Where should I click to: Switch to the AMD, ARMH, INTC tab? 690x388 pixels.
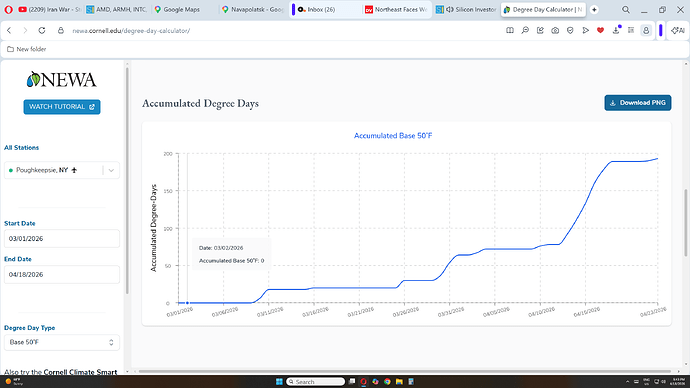click(116, 9)
